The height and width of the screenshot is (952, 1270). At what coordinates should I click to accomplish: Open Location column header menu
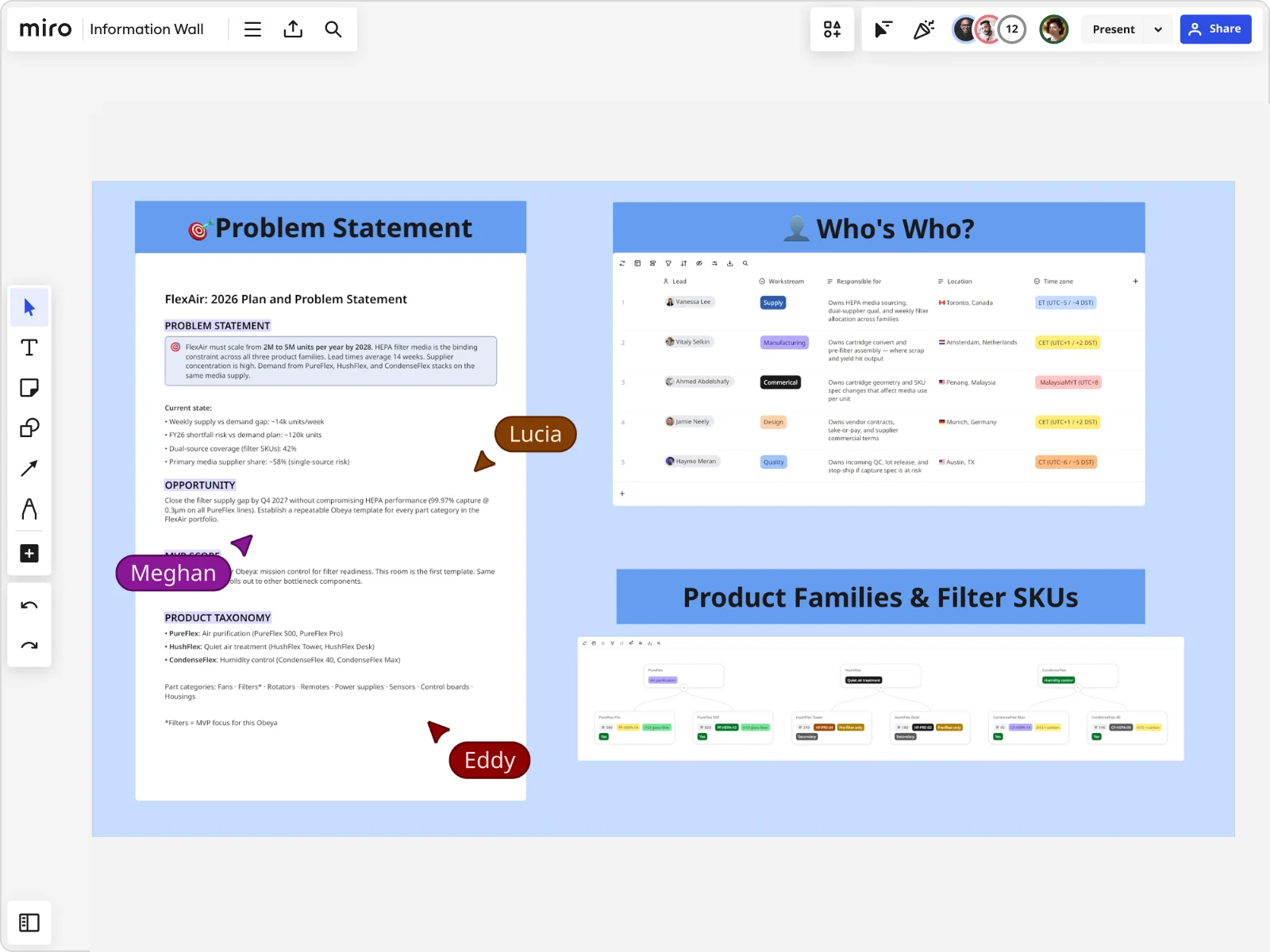click(x=955, y=282)
